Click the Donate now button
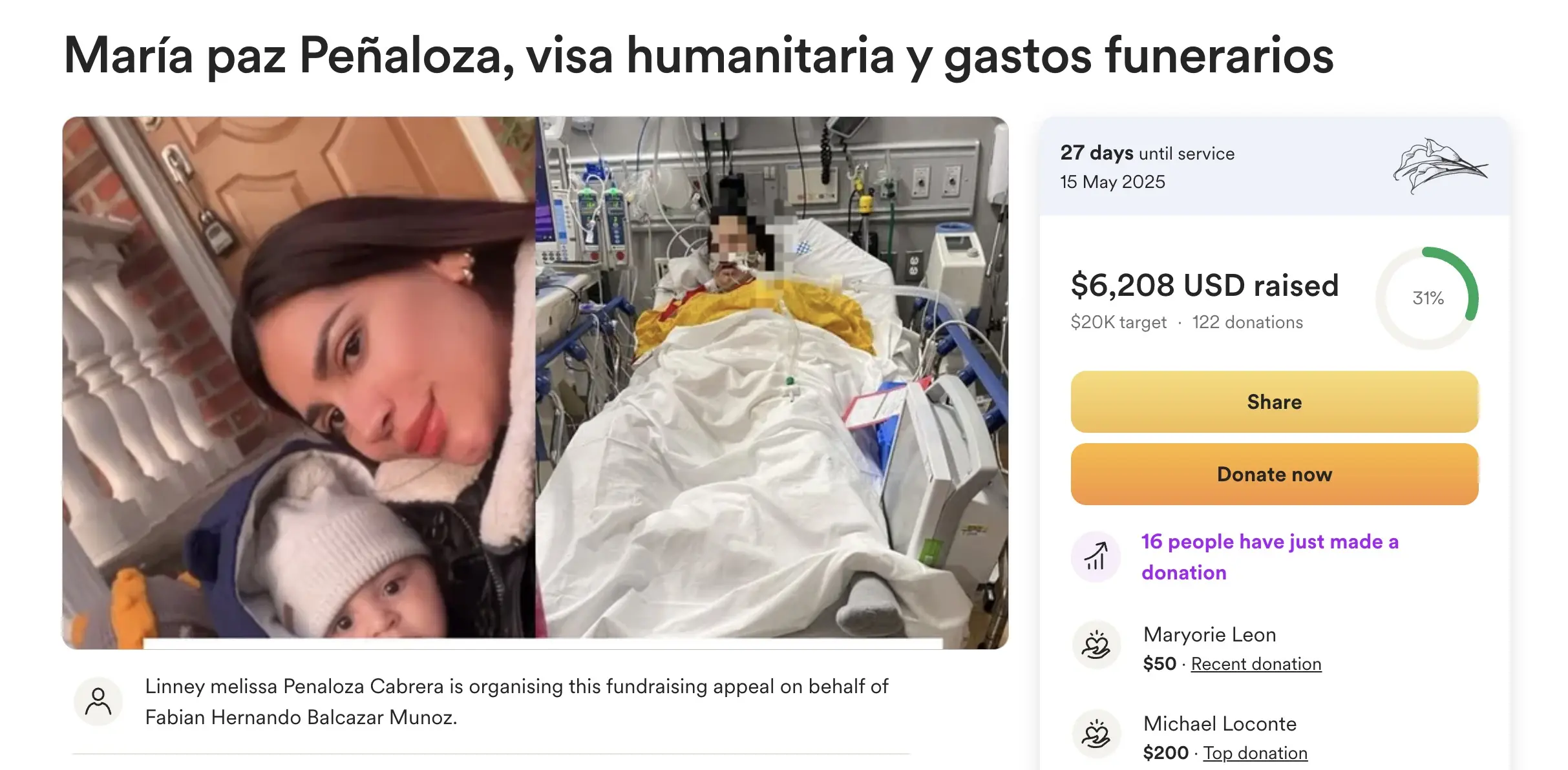This screenshot has width=1568, height=770. (1275, 474)
